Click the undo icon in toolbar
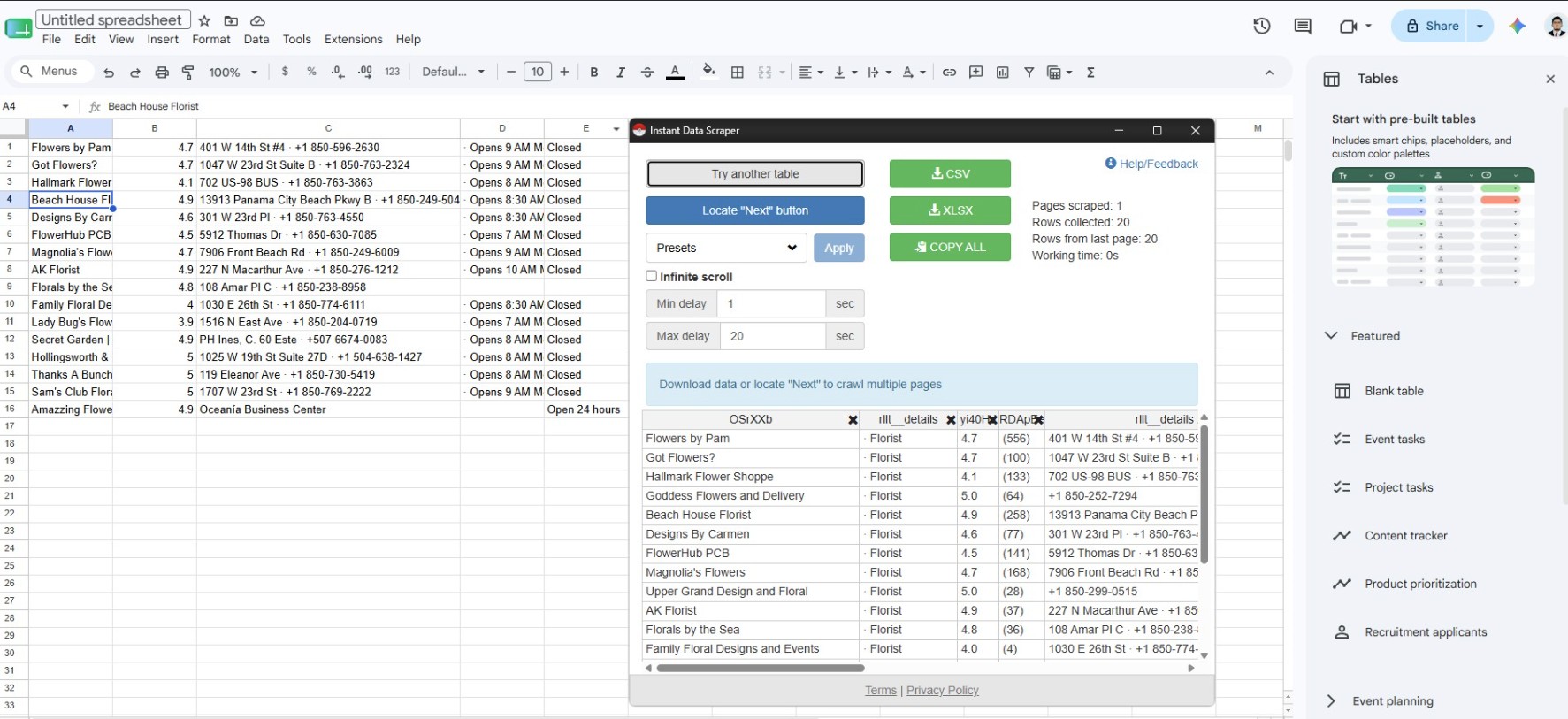1568x719 pixels. (109, 73)
